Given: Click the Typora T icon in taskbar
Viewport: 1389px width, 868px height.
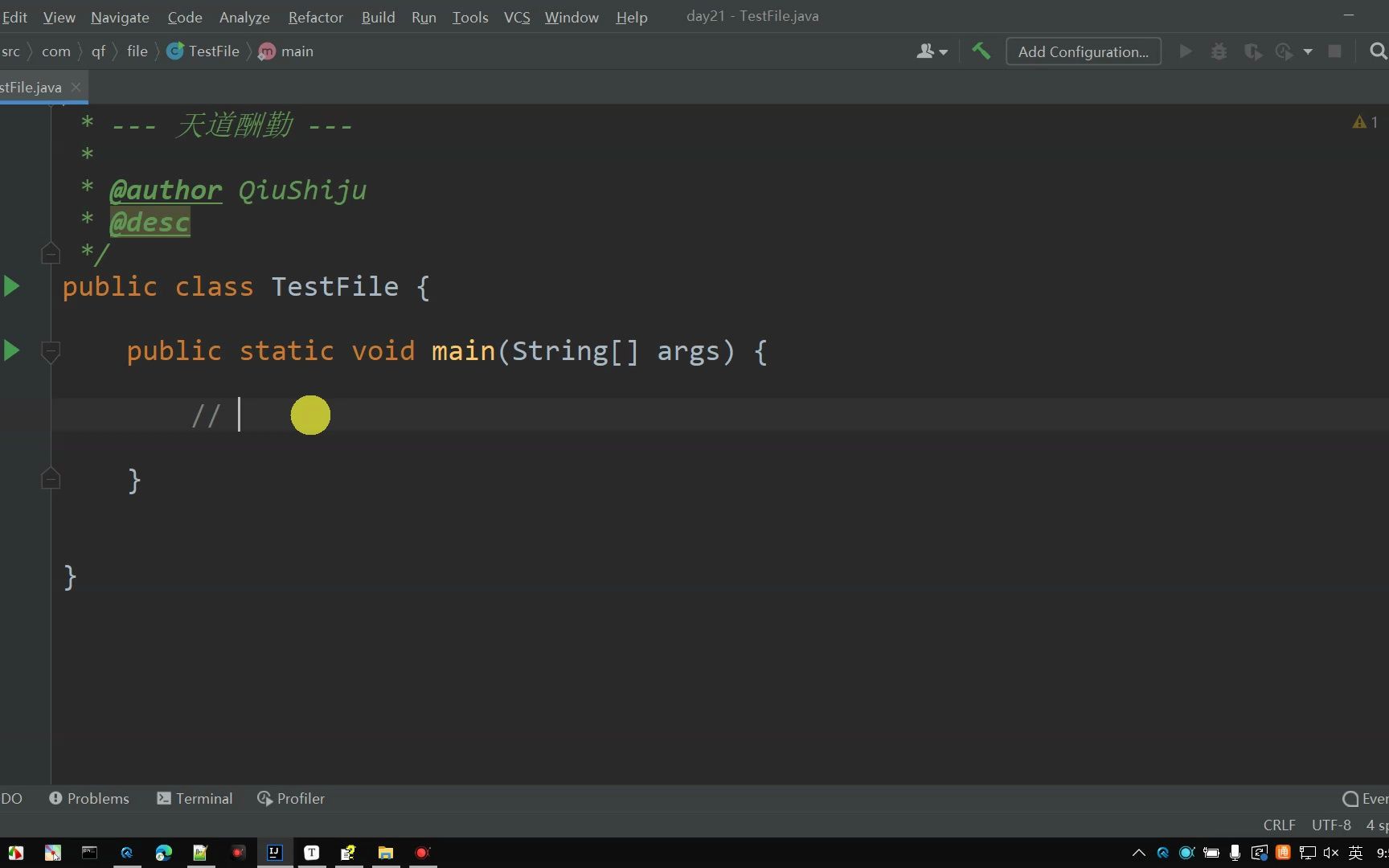Looking at the screenshot, I should (x=312, y=853).
